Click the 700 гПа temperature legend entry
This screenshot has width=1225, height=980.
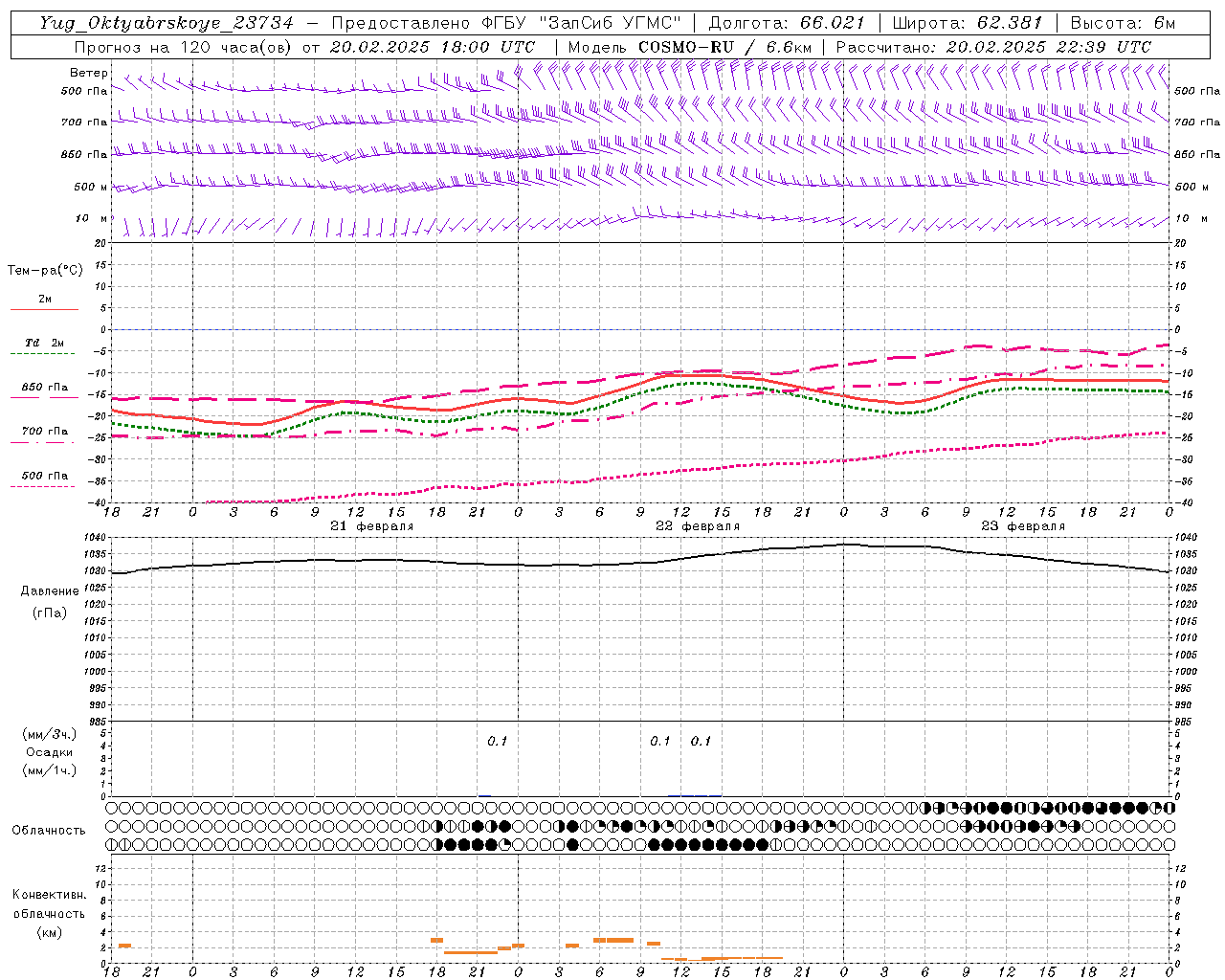point(45,432)
